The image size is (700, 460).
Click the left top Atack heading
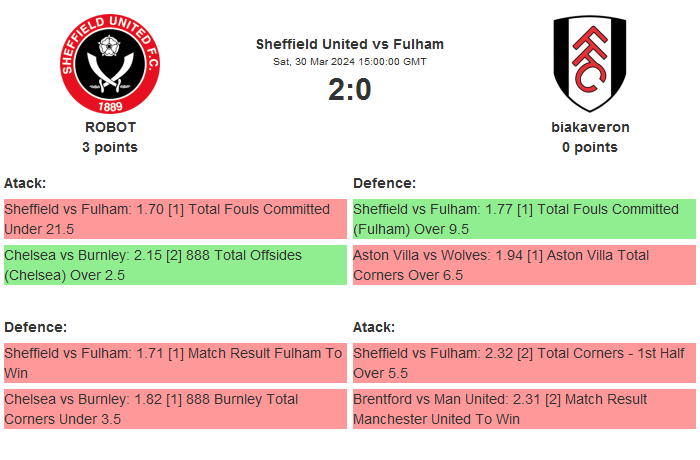click(25, 183)
